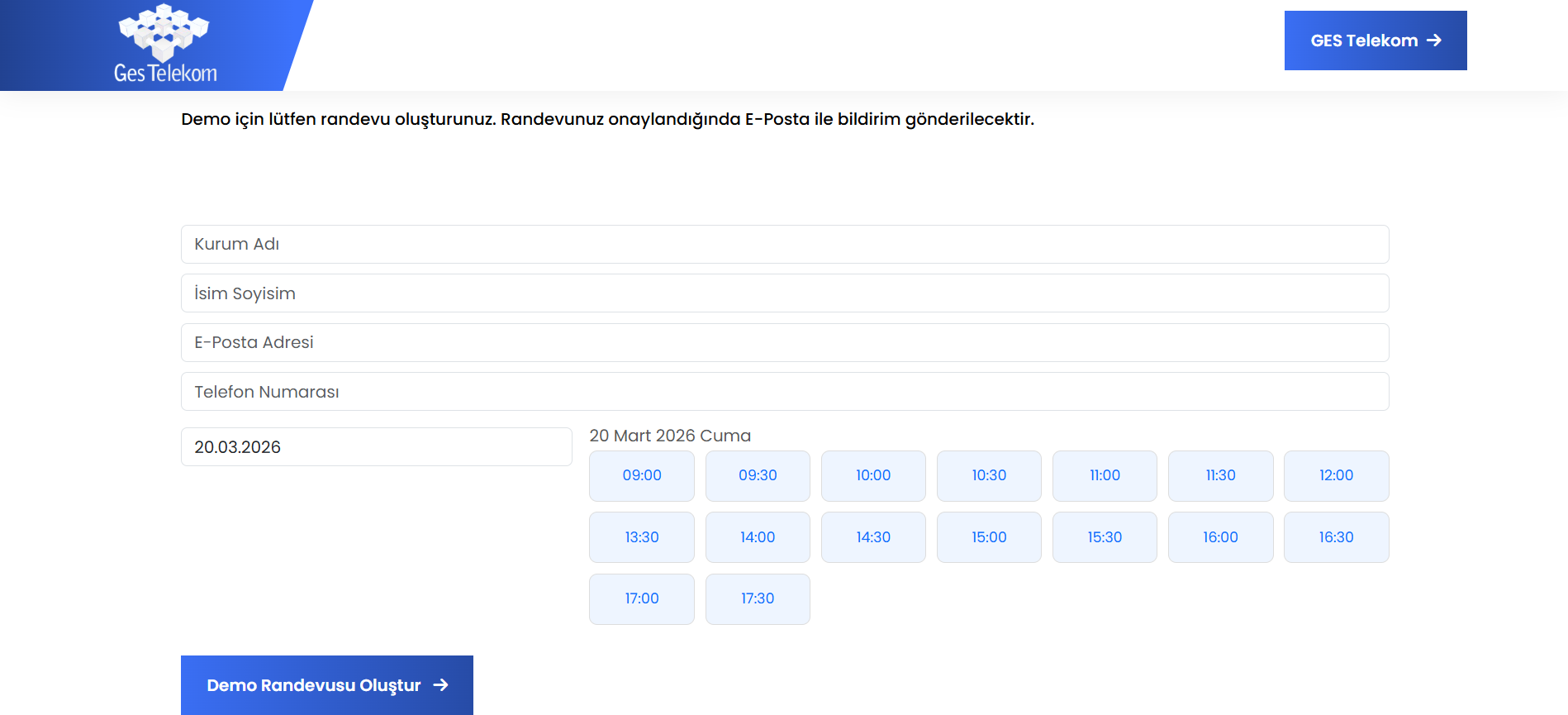The image size is (1568, 715).
Task: Click the Ges Telekom logo
Action: coord(164,45)
